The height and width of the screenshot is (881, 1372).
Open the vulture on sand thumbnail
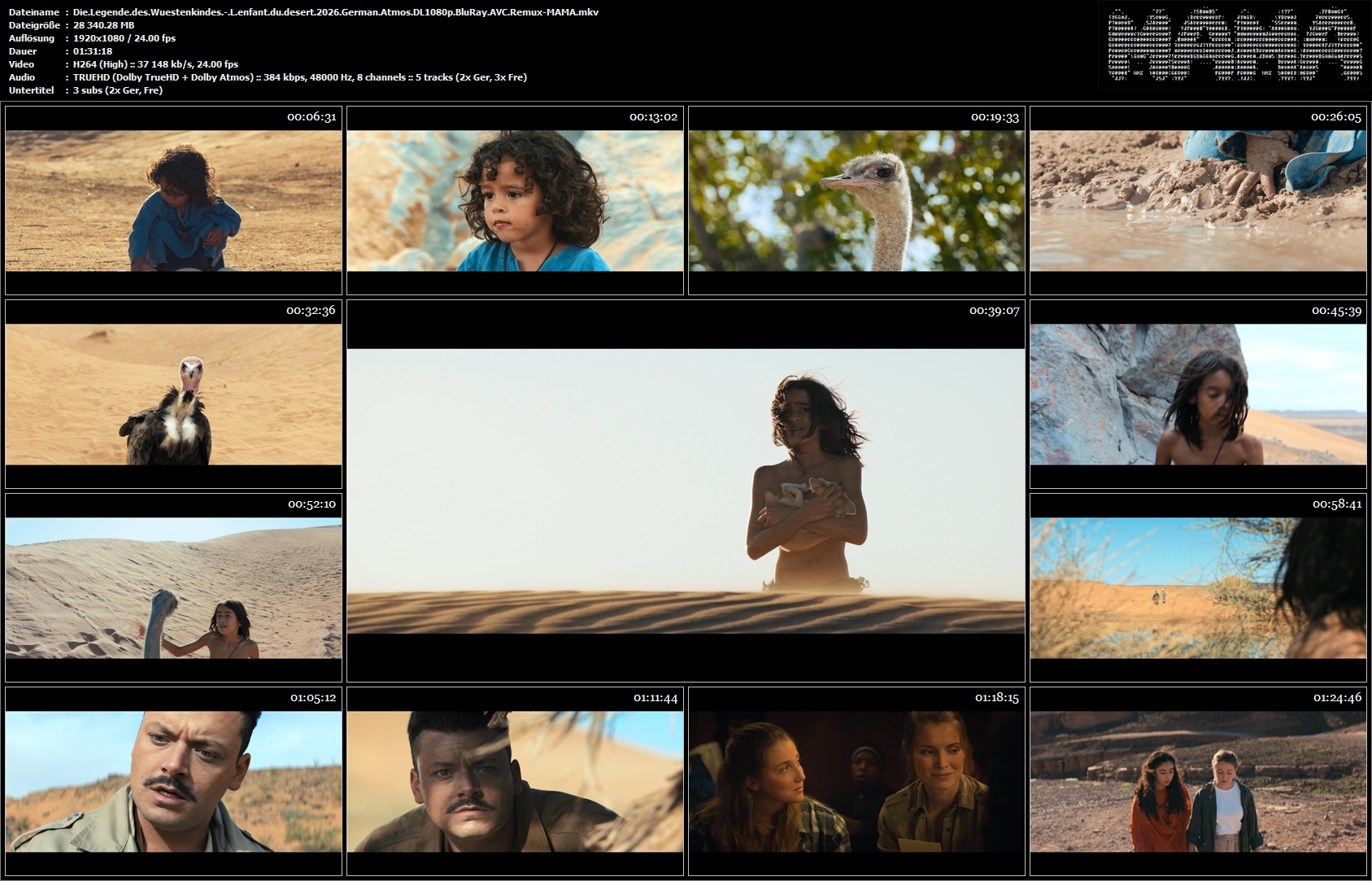tap(173, 394)
